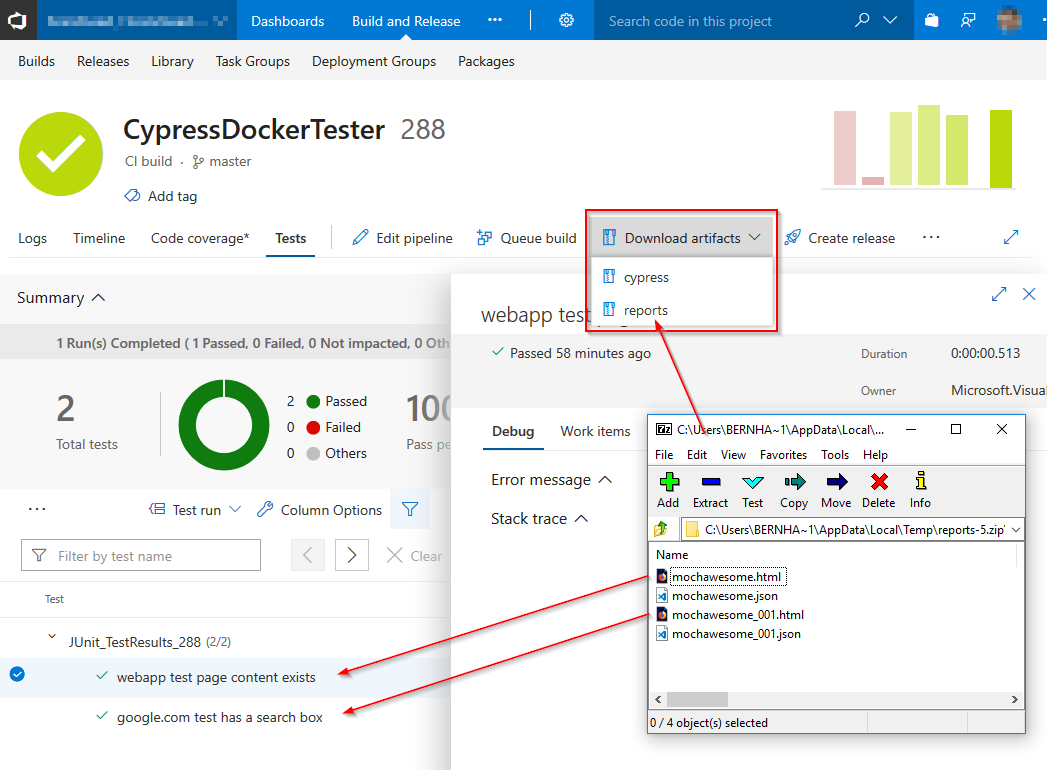
Task: Click the Clear filter button
Action: click(414, 556)
